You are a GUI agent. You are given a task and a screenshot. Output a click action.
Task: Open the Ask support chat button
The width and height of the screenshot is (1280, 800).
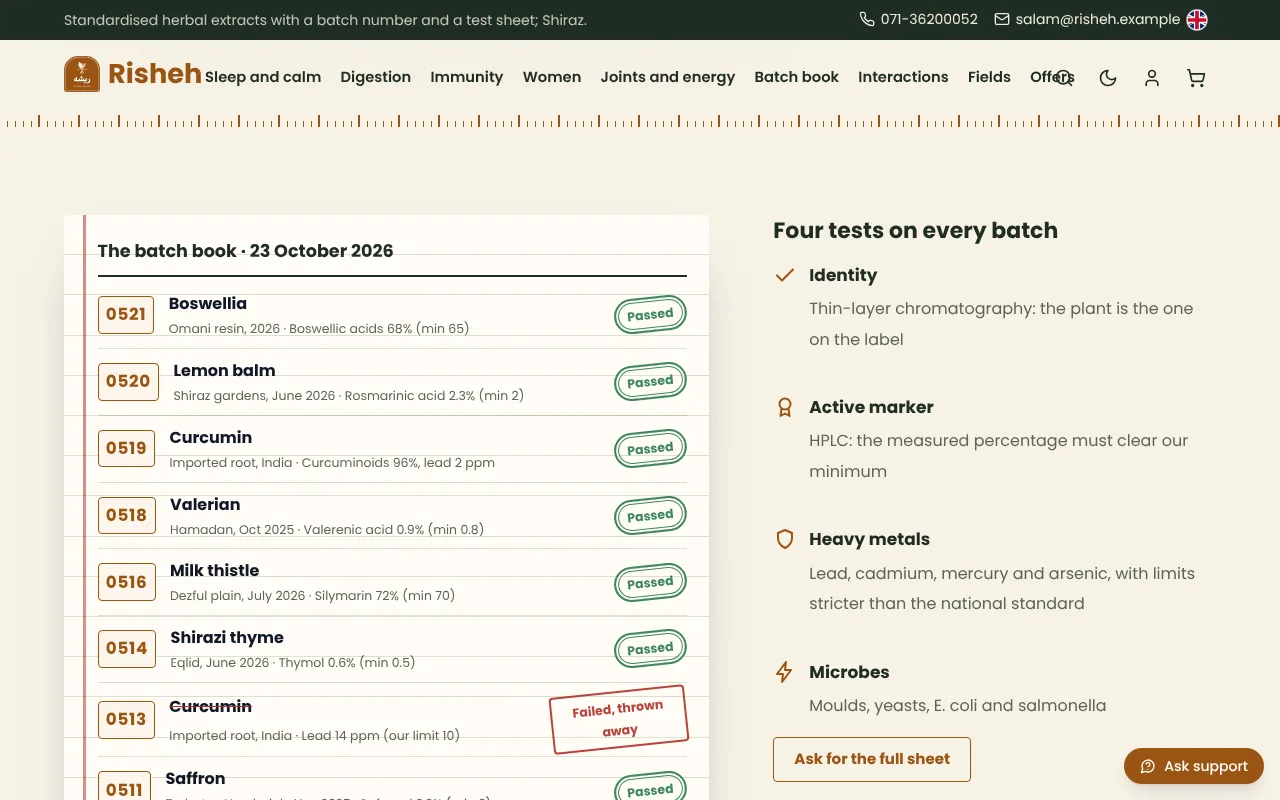coord(1194,766)
